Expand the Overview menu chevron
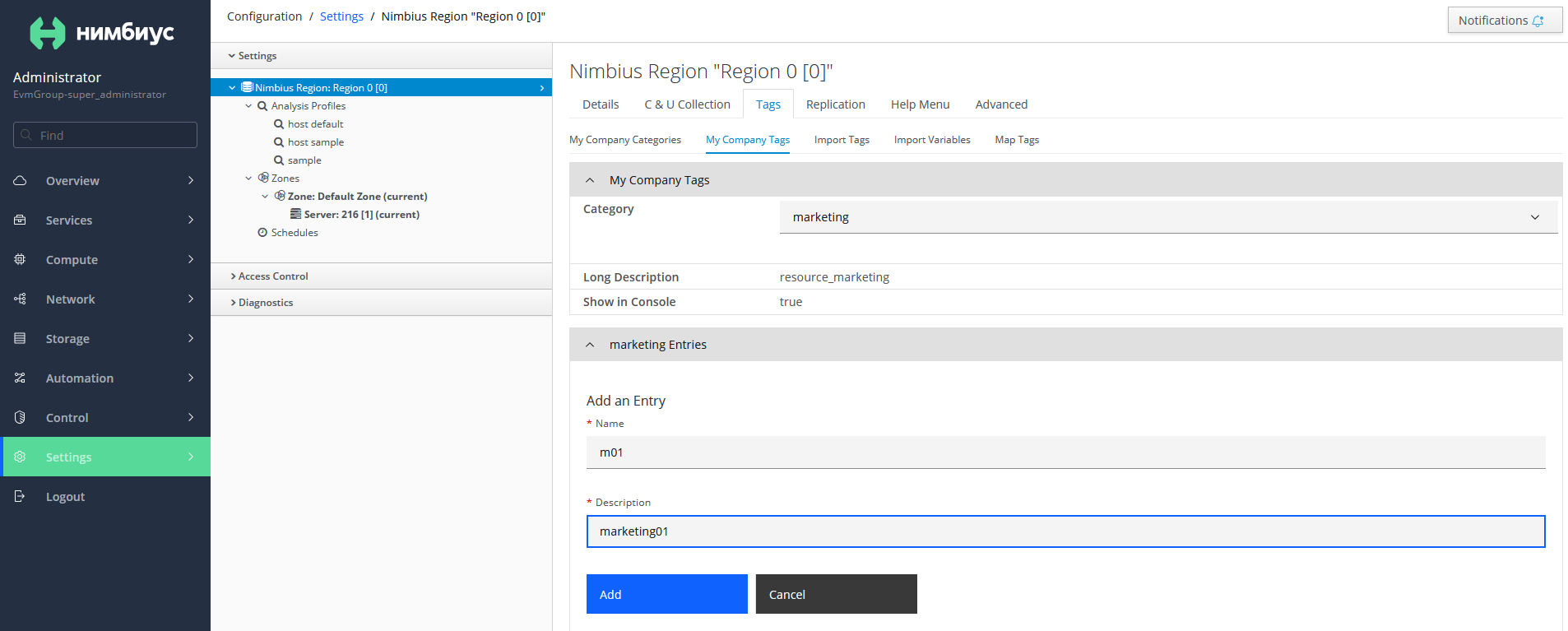This screenshot has width=1568, height=631. point(191,180)
